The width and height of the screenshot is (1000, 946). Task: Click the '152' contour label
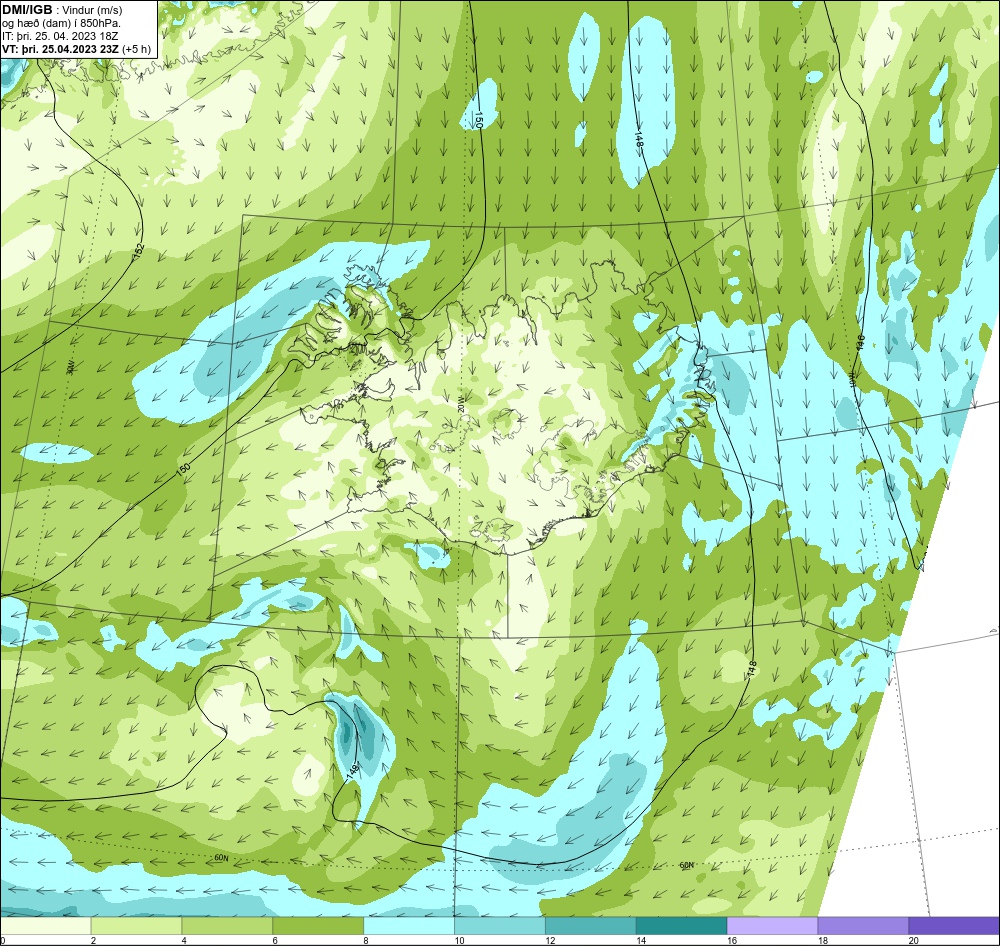[x=139, y=251]
